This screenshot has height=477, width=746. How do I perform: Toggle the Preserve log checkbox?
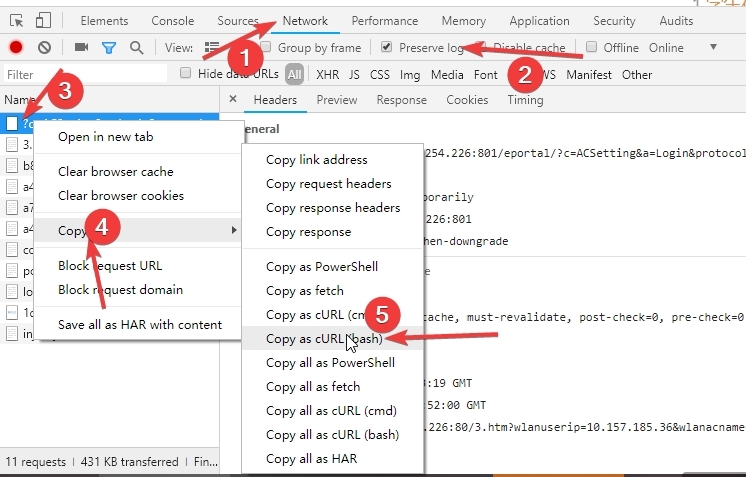386,47
